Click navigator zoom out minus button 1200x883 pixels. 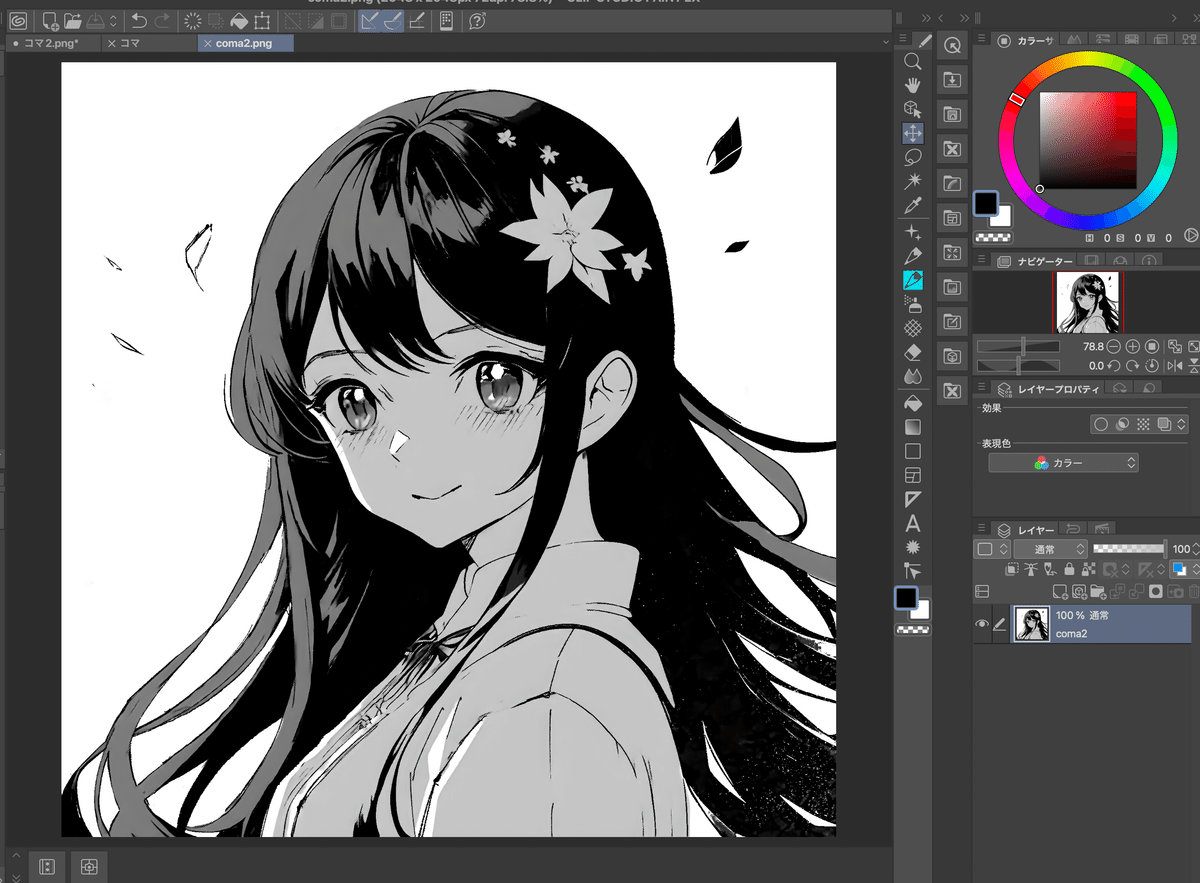pos(1114,346)
